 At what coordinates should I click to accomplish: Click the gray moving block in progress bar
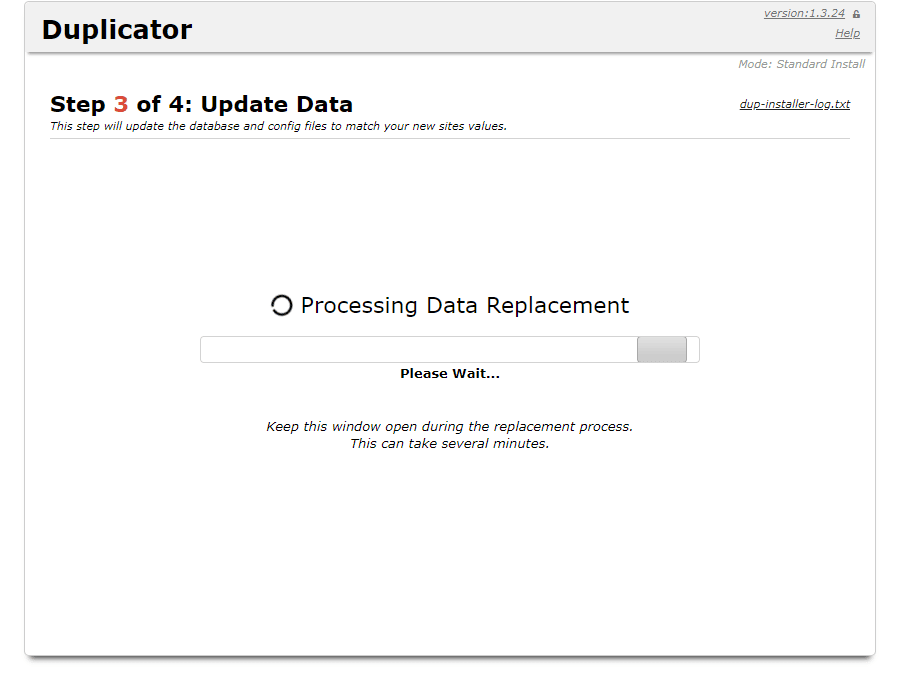(662, 350)
